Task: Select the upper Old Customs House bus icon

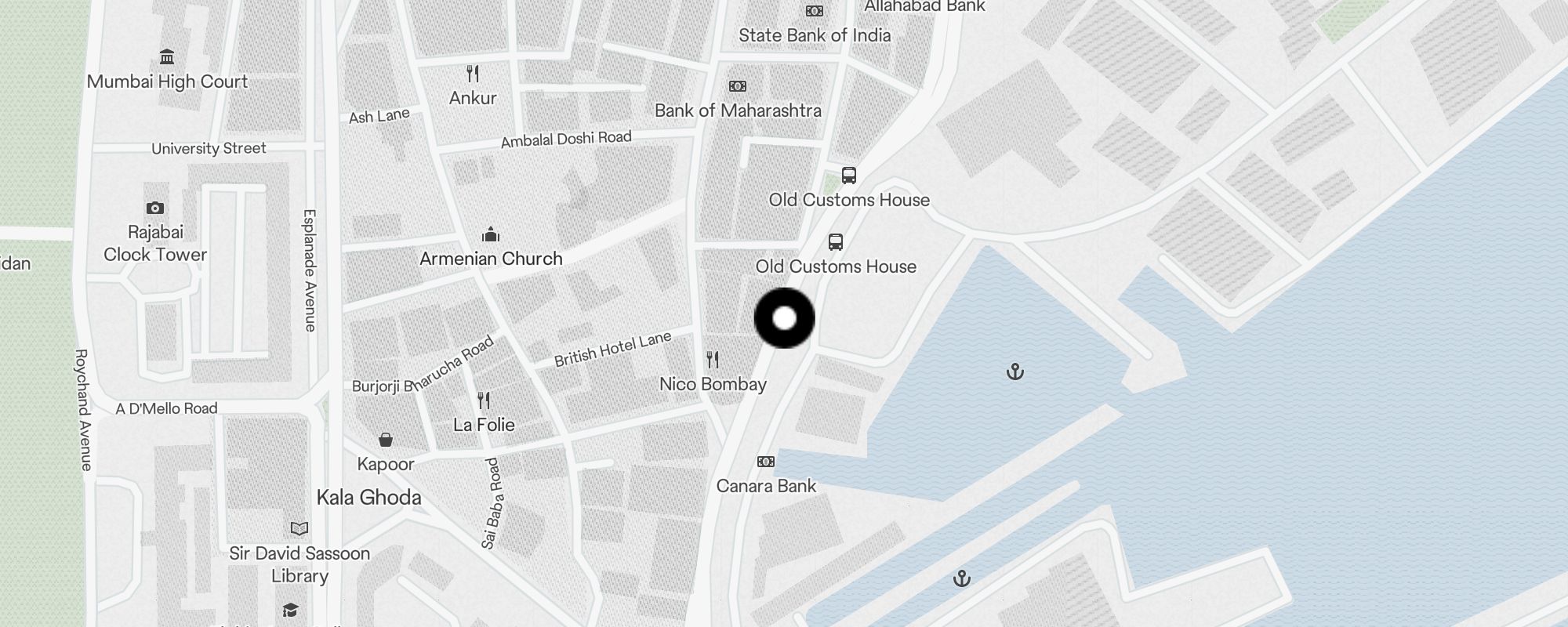Action: coord(849,175)
